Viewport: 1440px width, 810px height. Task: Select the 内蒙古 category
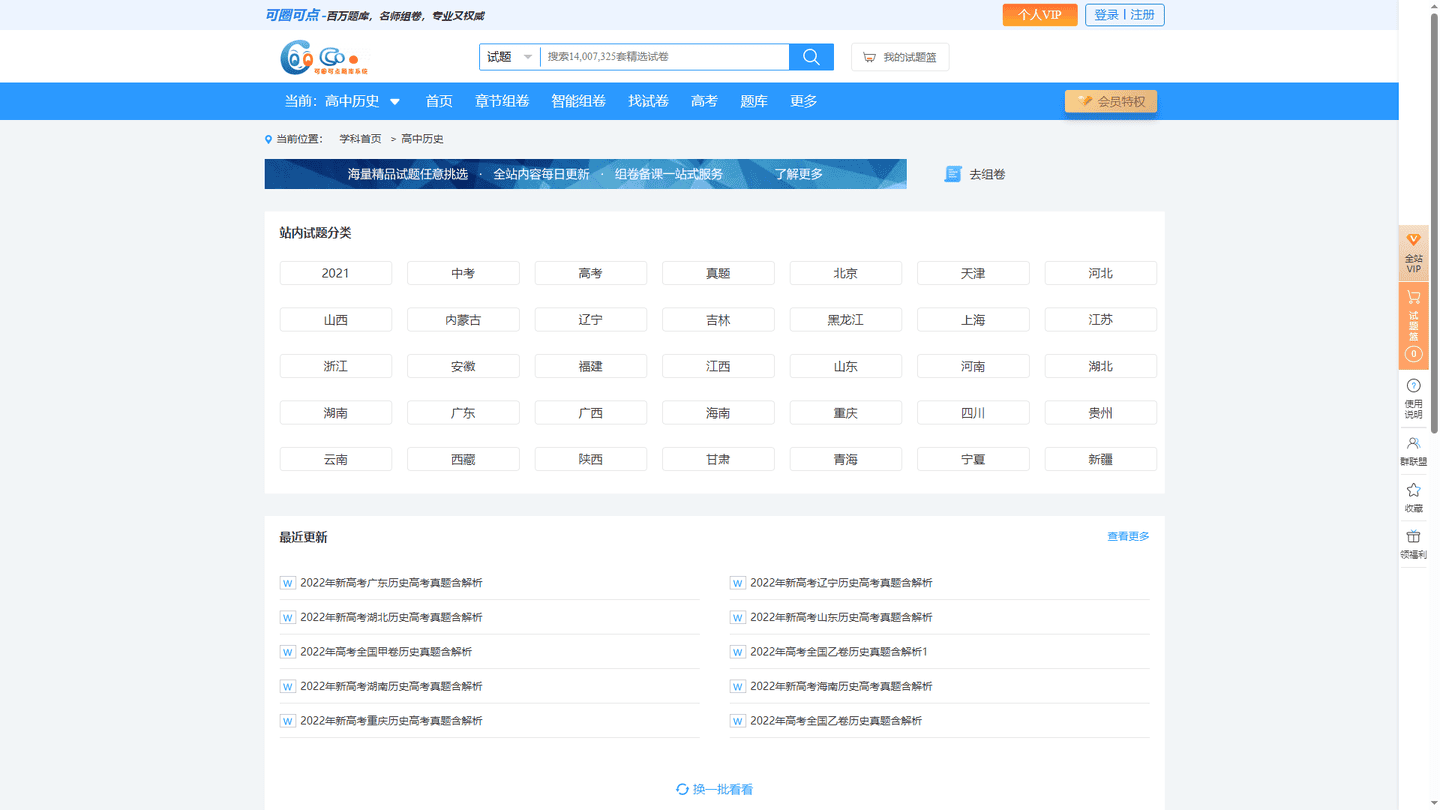click(463, 320)
